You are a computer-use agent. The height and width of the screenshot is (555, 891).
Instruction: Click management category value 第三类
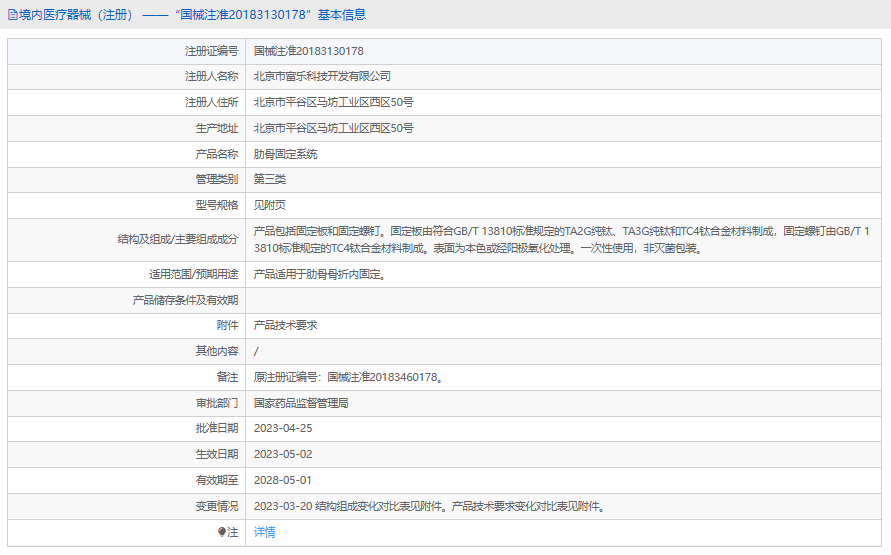pyautogui.click(x=270, y=180)
